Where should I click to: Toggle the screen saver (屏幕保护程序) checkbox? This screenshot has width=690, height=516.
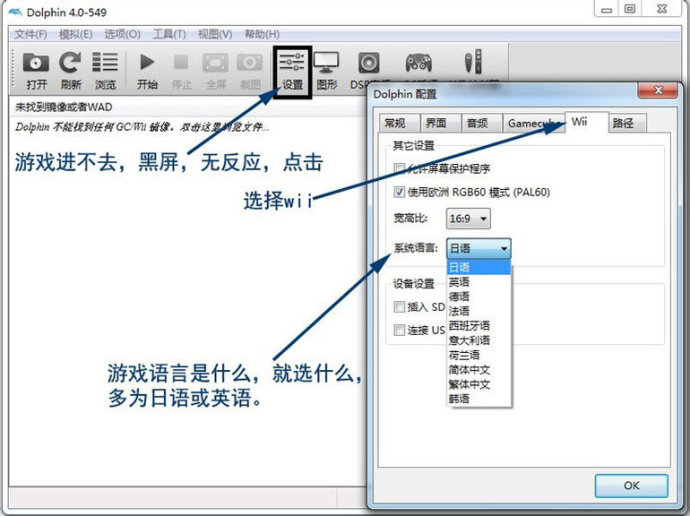[399, 169]
